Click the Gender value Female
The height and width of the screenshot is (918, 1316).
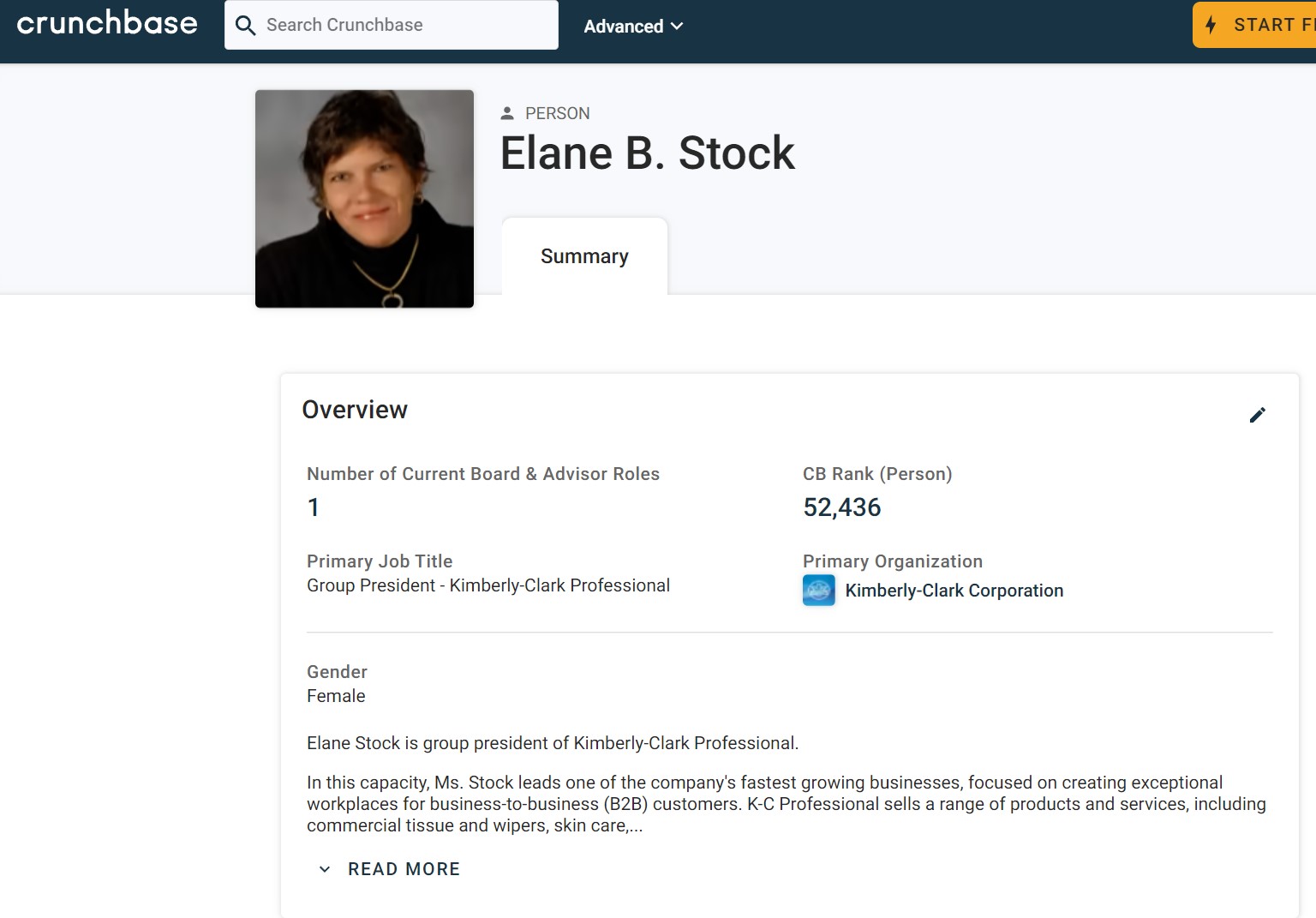point(336,696)
